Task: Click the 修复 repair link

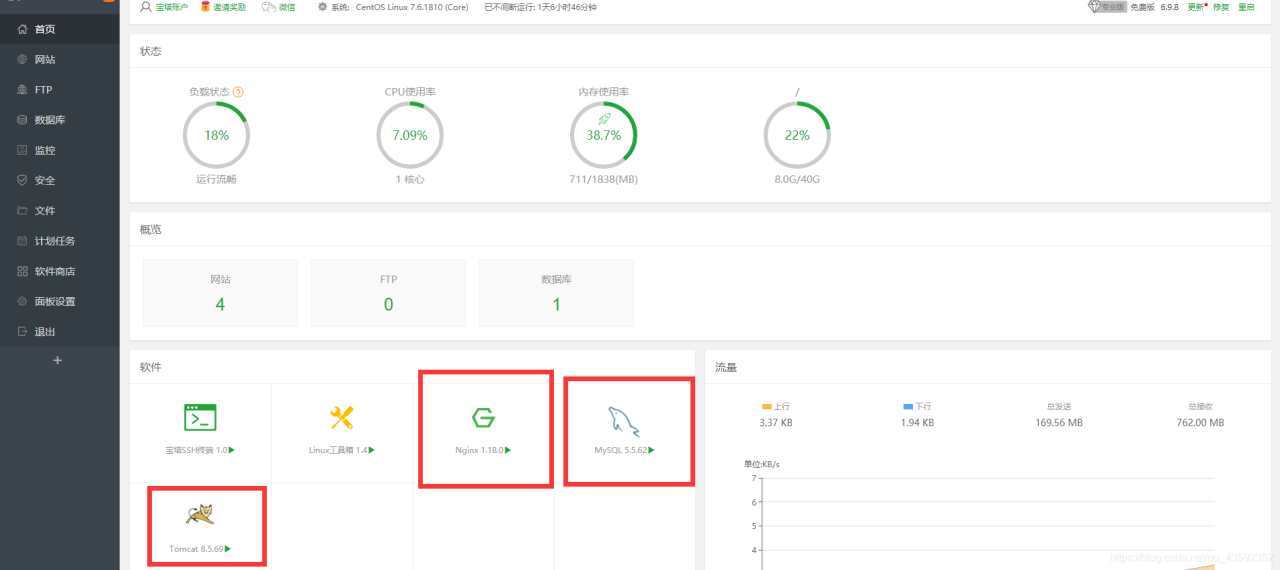Action: click(1221, 7)
